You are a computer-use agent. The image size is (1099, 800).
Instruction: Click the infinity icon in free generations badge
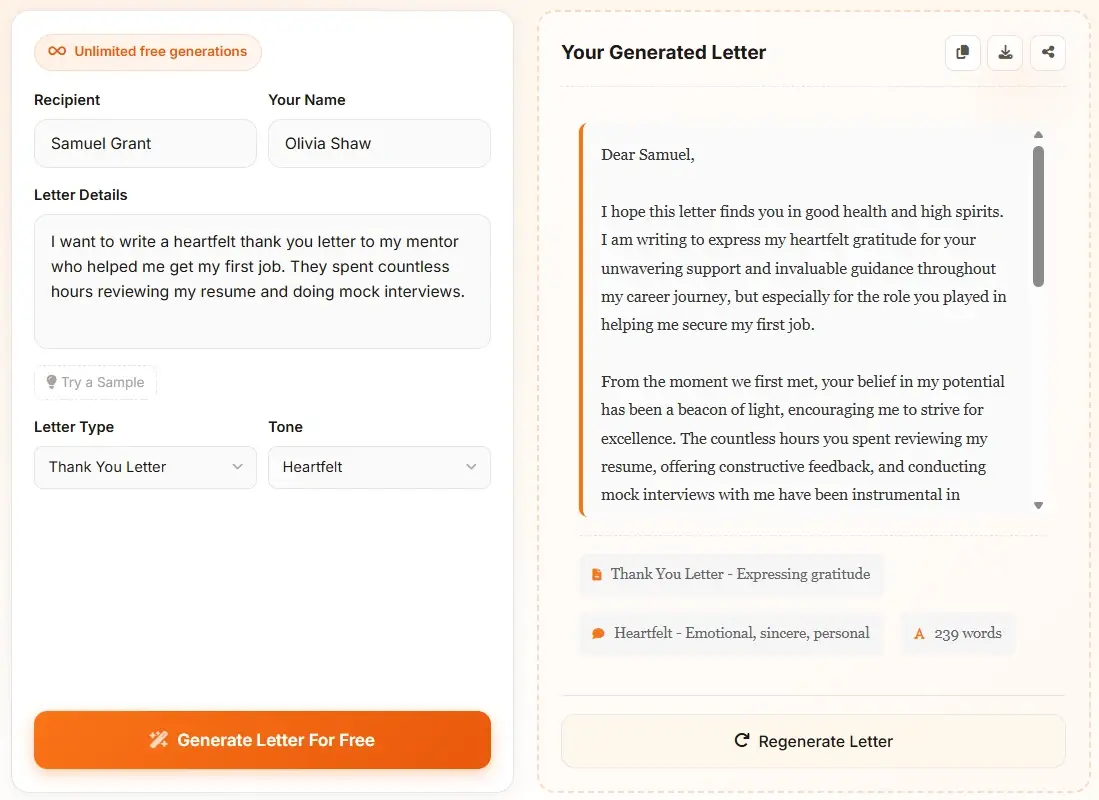(x=57, y=52)
